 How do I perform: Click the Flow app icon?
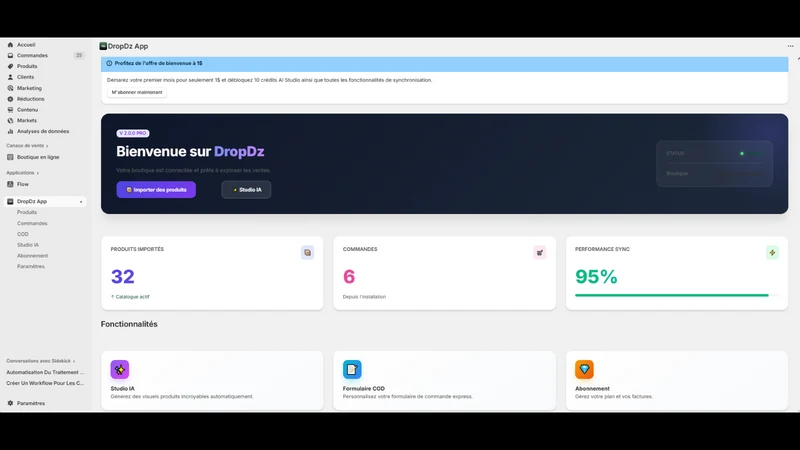coord(10,184)
